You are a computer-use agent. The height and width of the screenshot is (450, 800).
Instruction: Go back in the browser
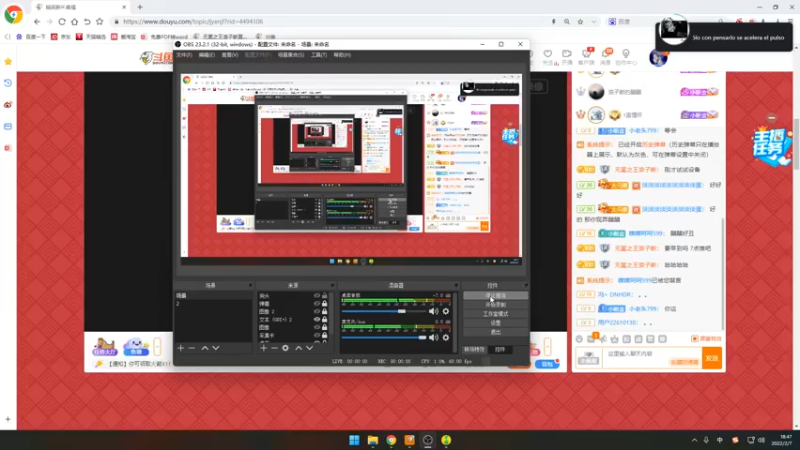coord(37,21)
